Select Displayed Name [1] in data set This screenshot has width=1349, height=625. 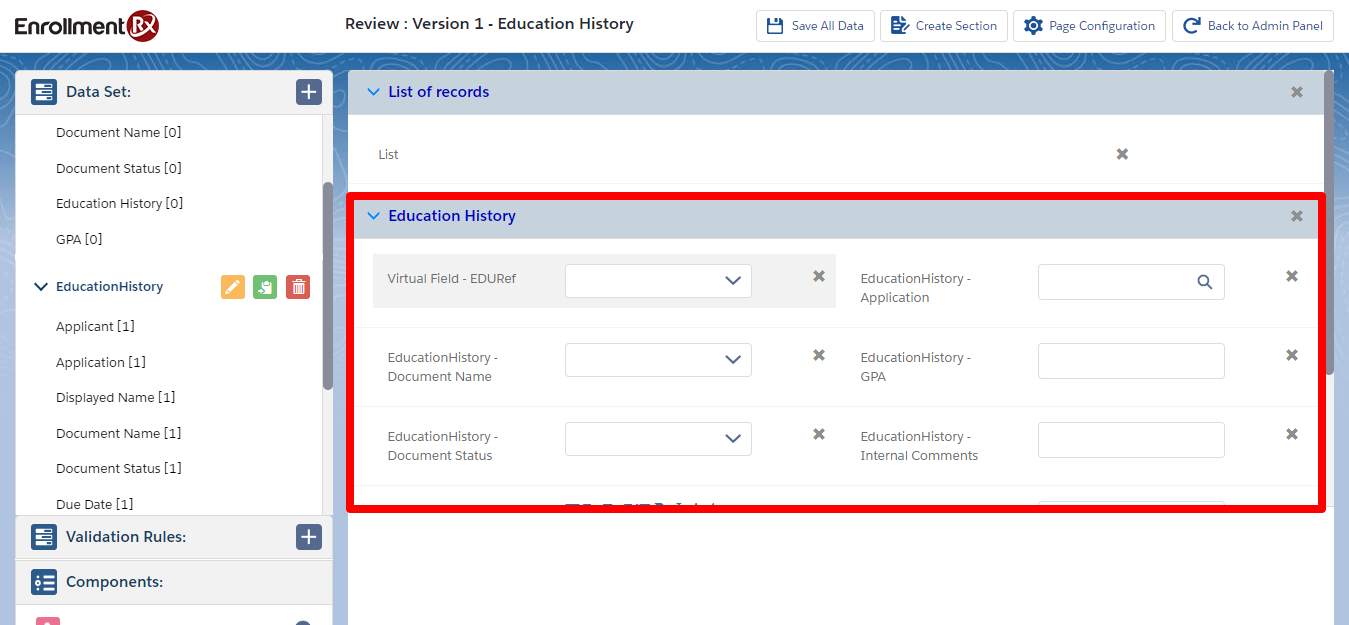tap(115, 397)
